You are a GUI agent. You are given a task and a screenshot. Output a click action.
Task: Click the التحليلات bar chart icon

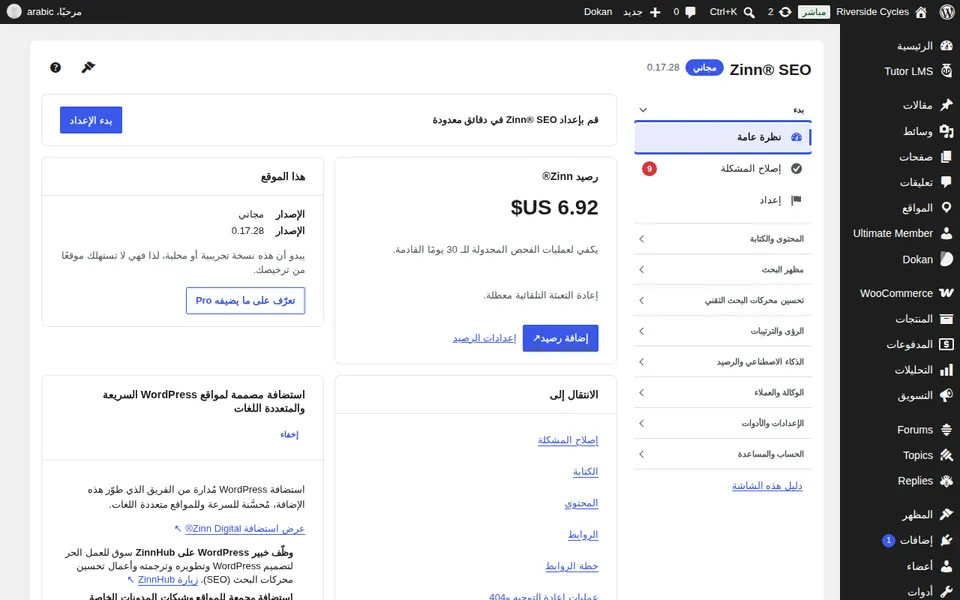(x=947, y=370)
